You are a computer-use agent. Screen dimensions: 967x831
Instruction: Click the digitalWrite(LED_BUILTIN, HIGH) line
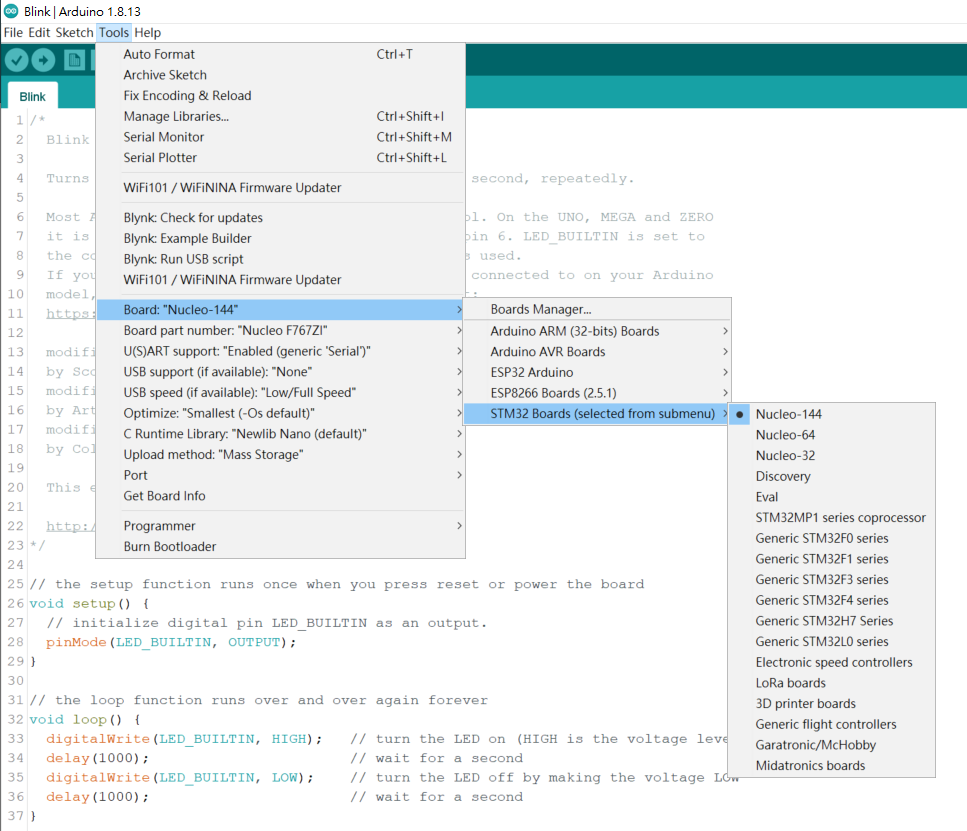click(x=184, y=739)
